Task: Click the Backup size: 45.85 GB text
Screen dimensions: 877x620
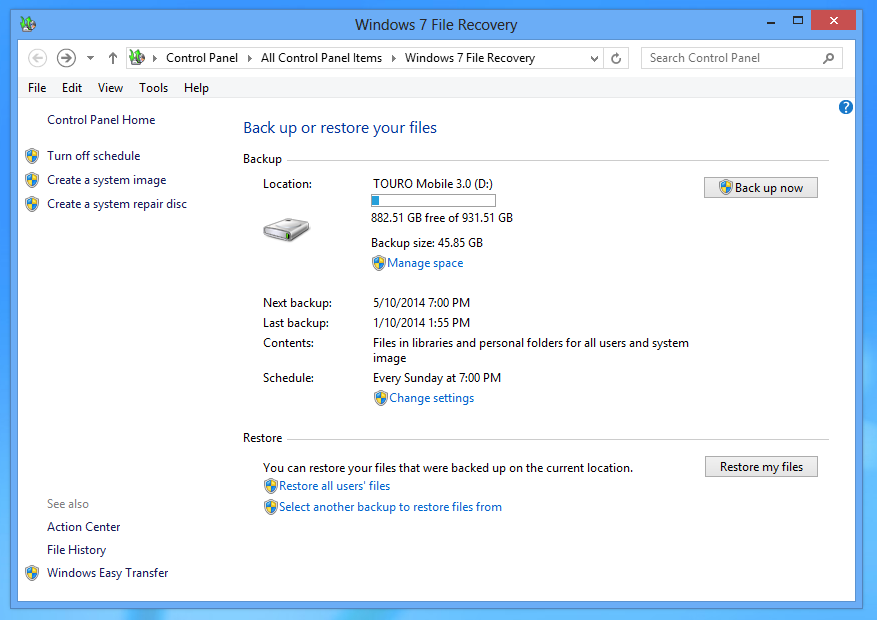Action: 427,243
